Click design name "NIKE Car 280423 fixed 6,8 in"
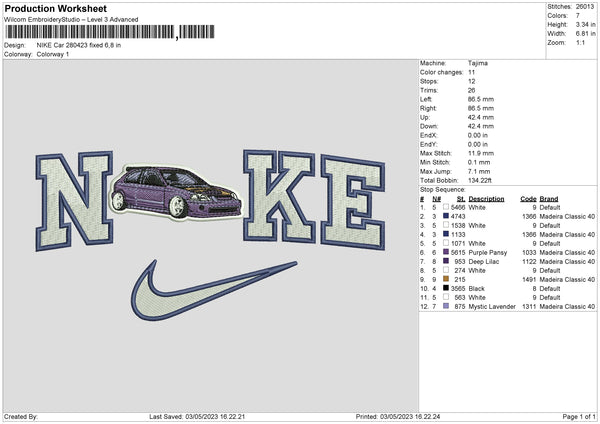Screen dimensions: 600x424 79,45
